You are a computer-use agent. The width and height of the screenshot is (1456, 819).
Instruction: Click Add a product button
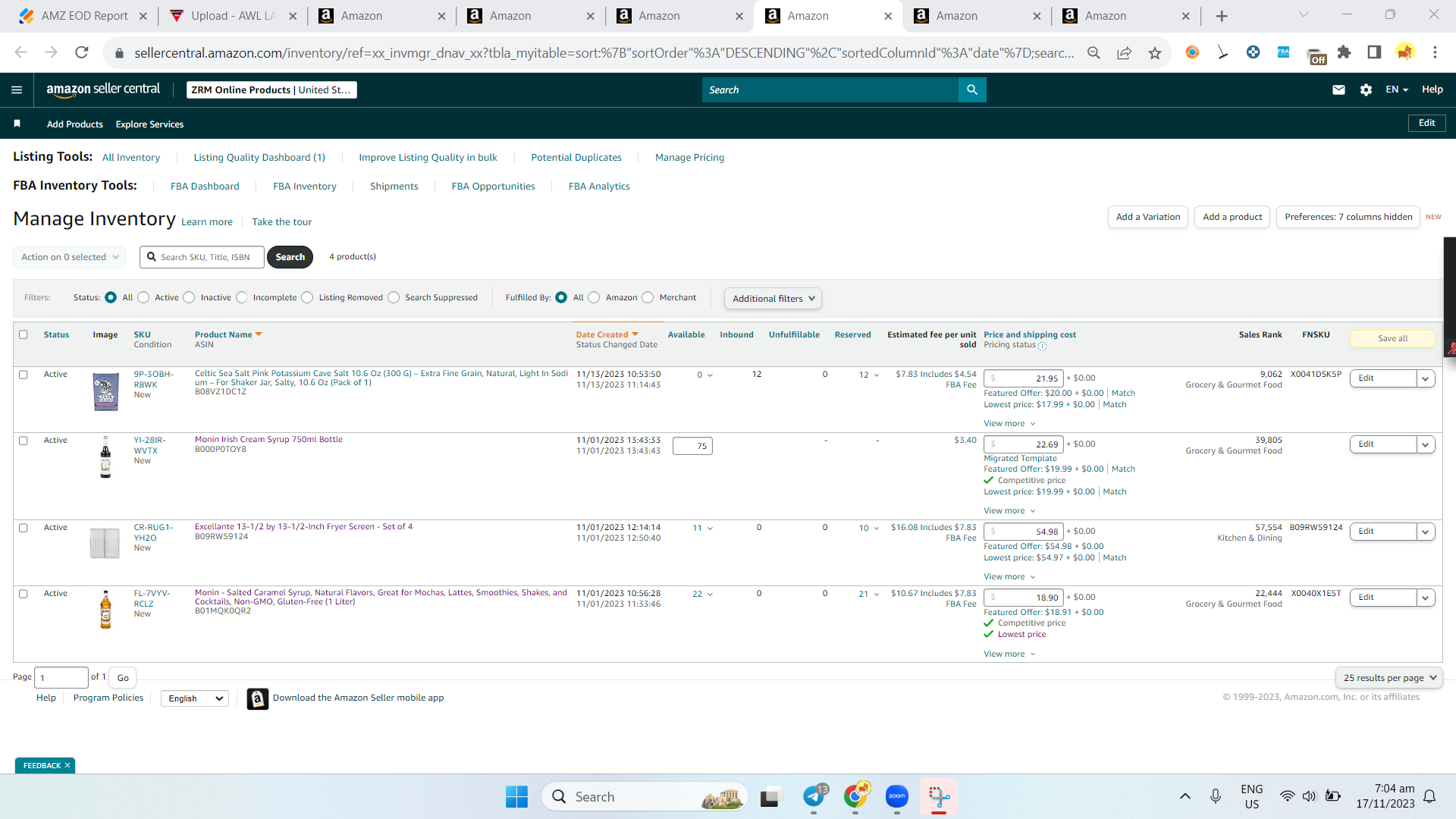coord(1232,217)
